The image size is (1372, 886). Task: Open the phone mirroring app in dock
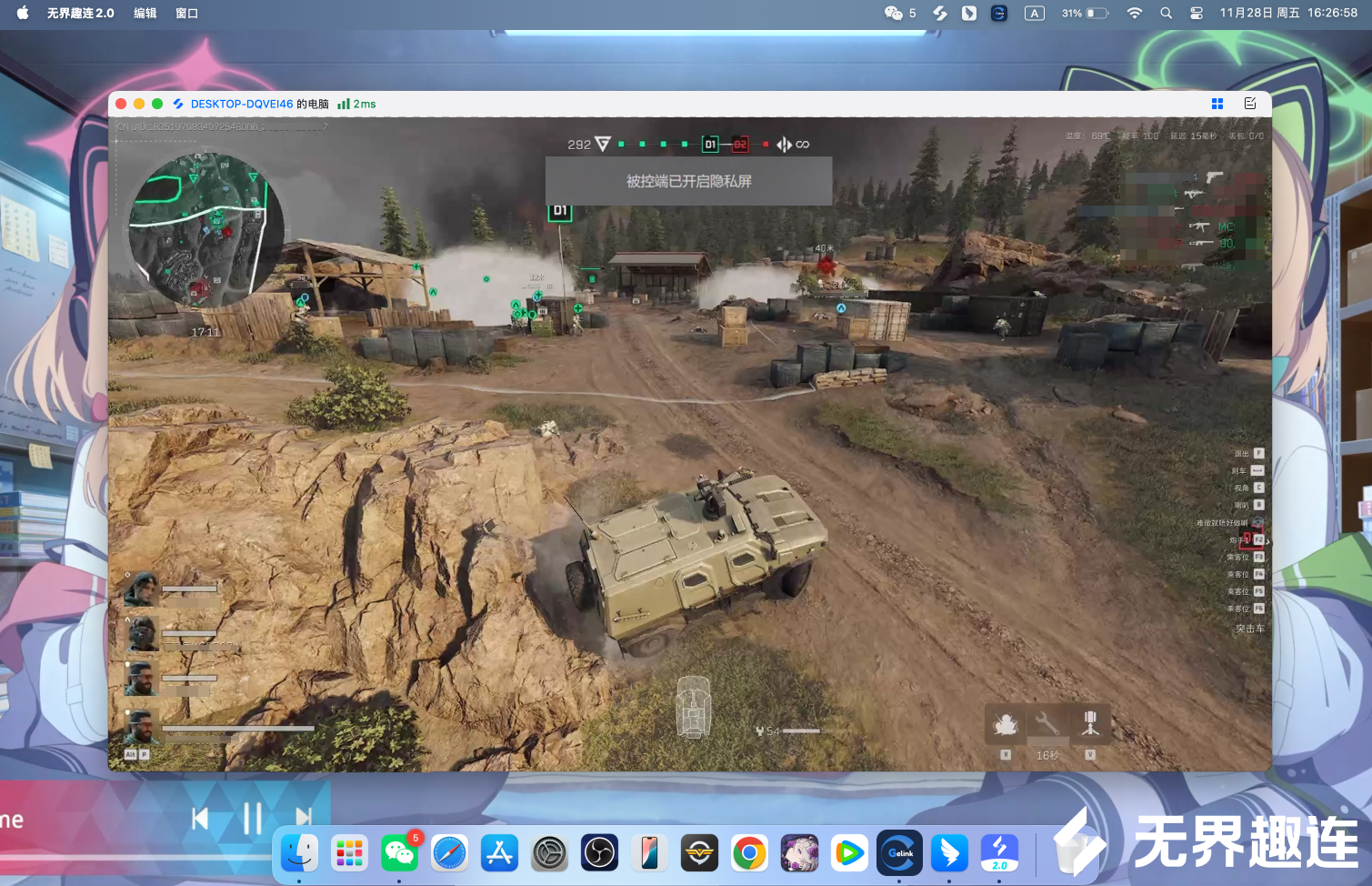coord(649,853)
